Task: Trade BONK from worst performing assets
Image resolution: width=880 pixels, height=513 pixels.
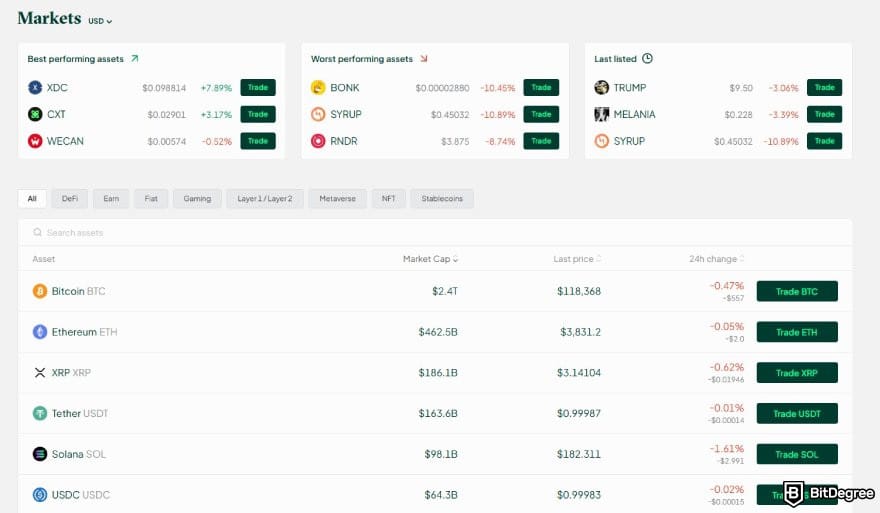Action: tap(541, 88)
